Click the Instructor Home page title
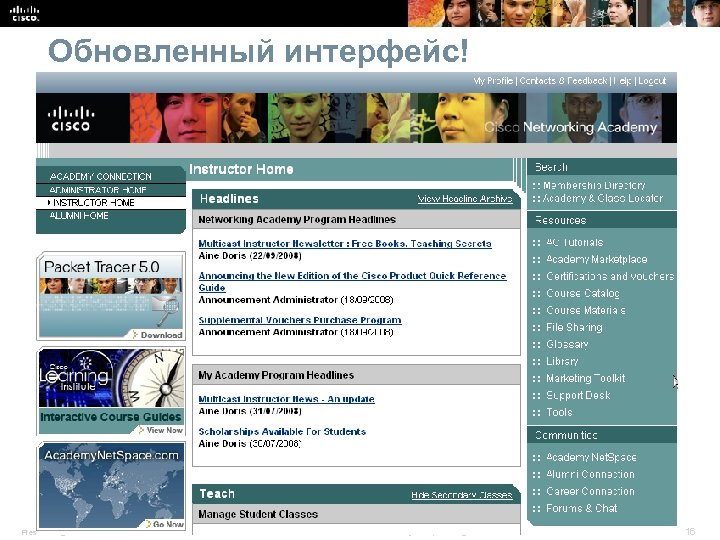Viewport: 720px width, 540px height. pos(241,169)
